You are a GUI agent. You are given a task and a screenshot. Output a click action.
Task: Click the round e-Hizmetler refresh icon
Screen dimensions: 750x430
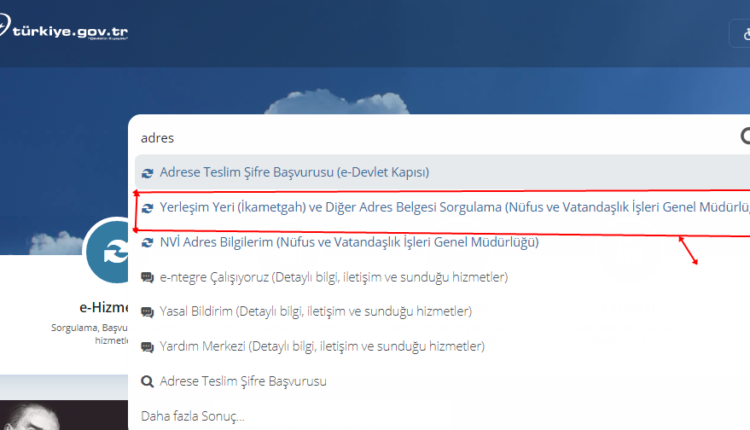108,251
